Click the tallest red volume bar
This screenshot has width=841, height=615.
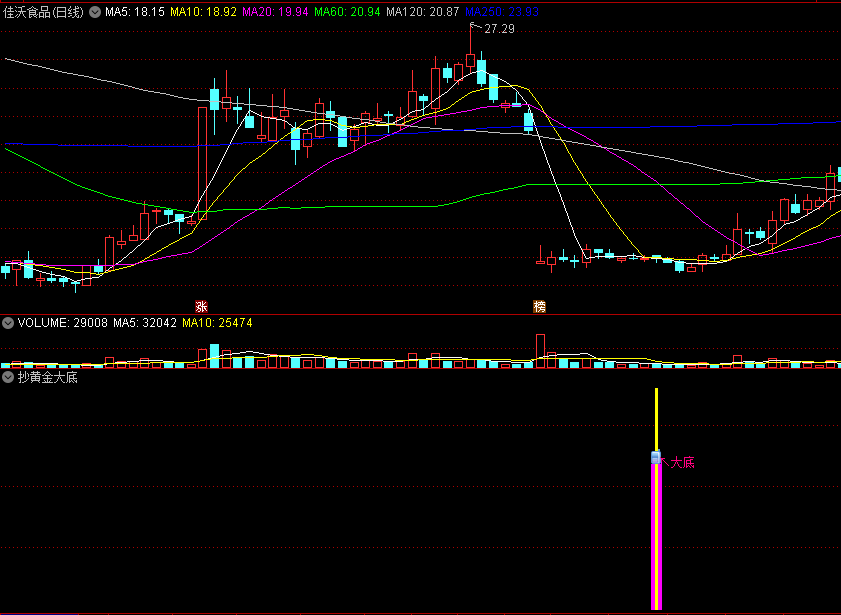click(540, 351)
